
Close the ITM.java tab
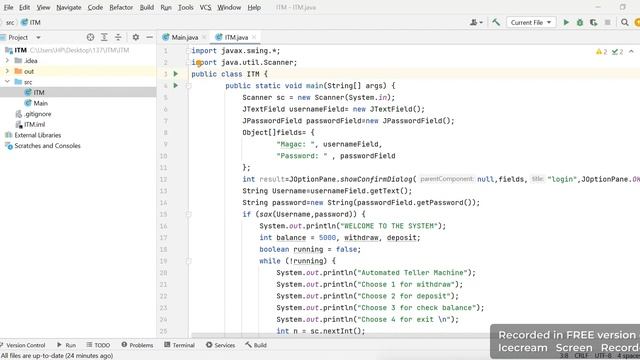[x=254, y=37]
